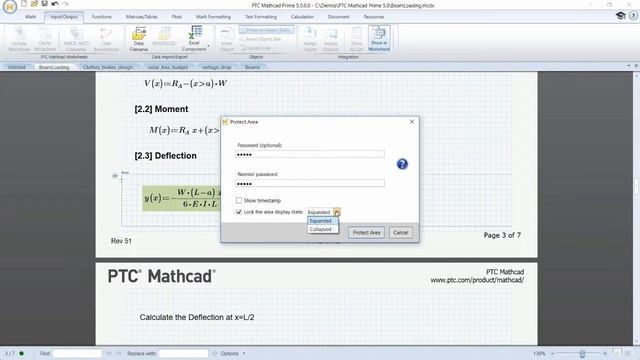
Task: Switch to the Beams worksheet tab
Action: [x=253, y=67]
